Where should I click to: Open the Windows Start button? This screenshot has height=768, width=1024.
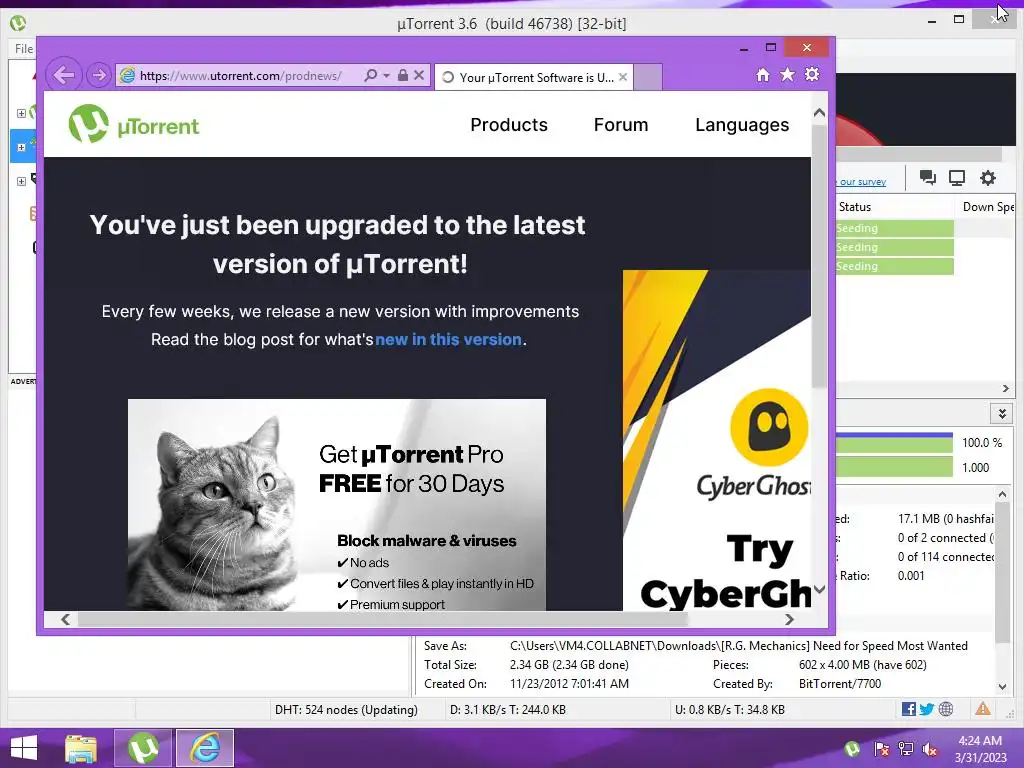24,748
